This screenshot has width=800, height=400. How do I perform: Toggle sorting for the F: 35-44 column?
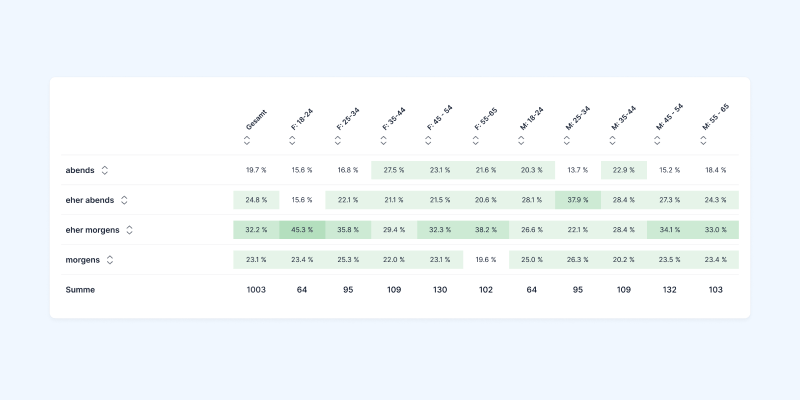(x=384, y=141)
